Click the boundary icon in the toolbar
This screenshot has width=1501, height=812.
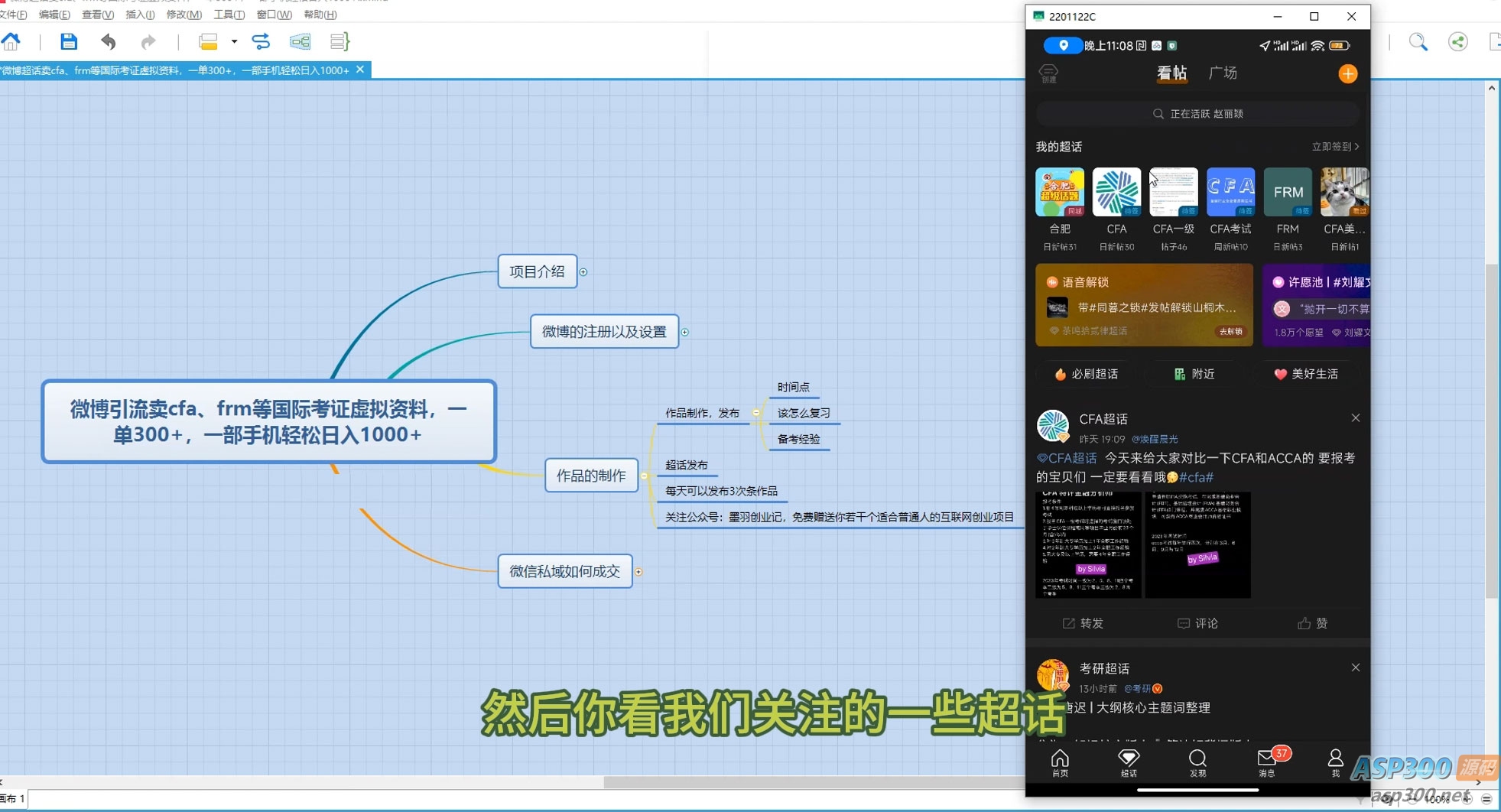click(x=301, y=41)
